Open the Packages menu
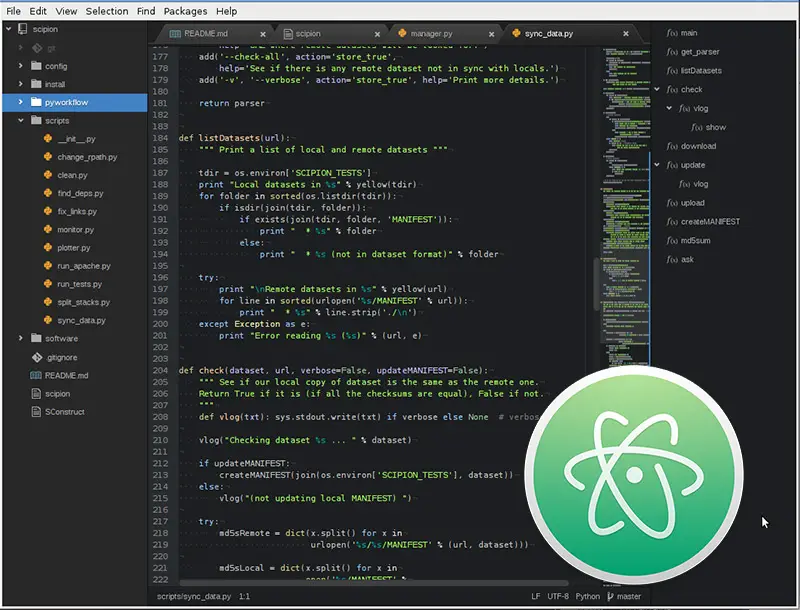The height and width of the screenshot is (610, 800). 183,11
